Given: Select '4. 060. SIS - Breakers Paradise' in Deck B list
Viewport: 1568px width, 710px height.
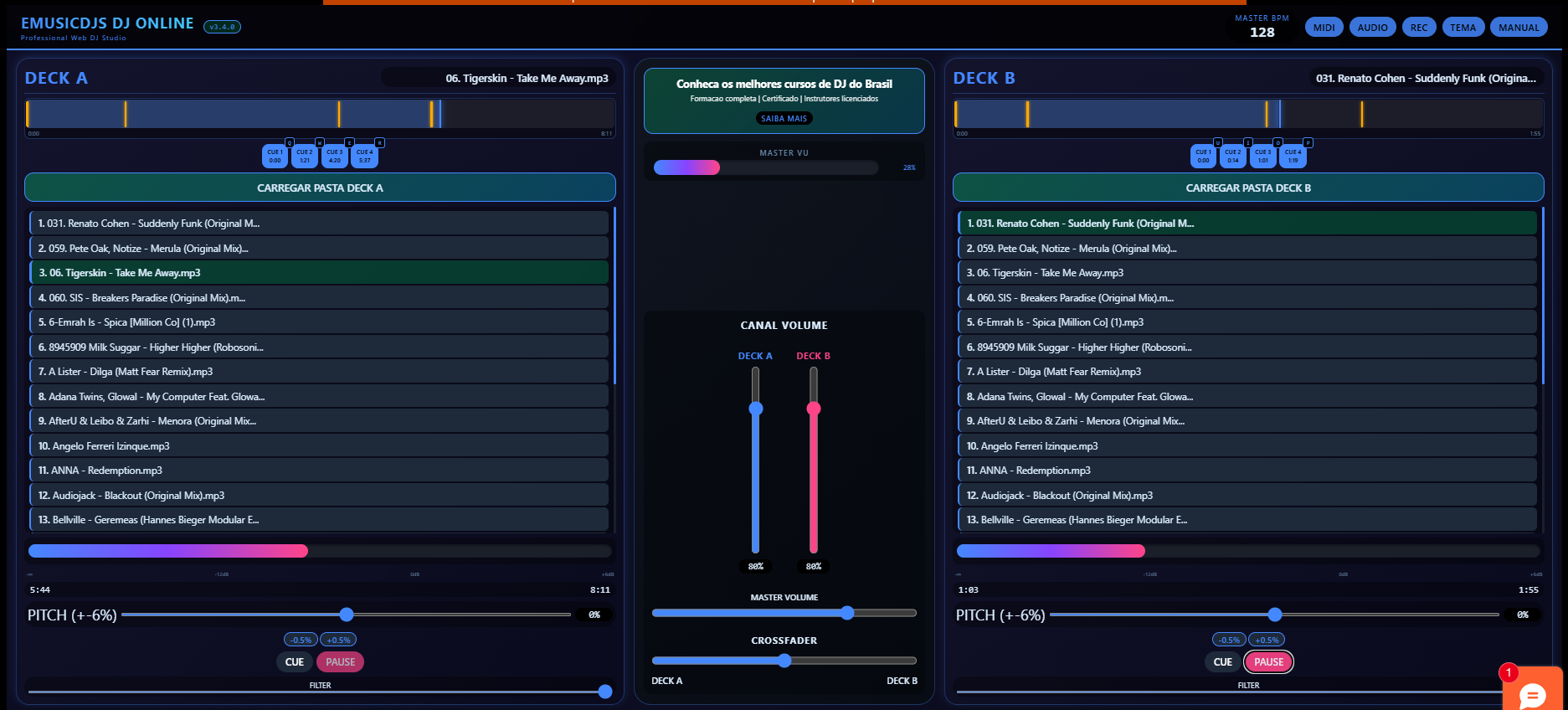Looking at the screenshot, I should (1247, 298).
